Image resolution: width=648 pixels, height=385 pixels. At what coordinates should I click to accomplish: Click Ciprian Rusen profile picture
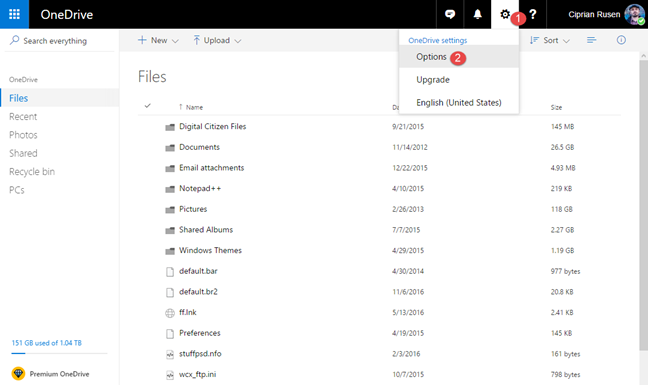634,14
